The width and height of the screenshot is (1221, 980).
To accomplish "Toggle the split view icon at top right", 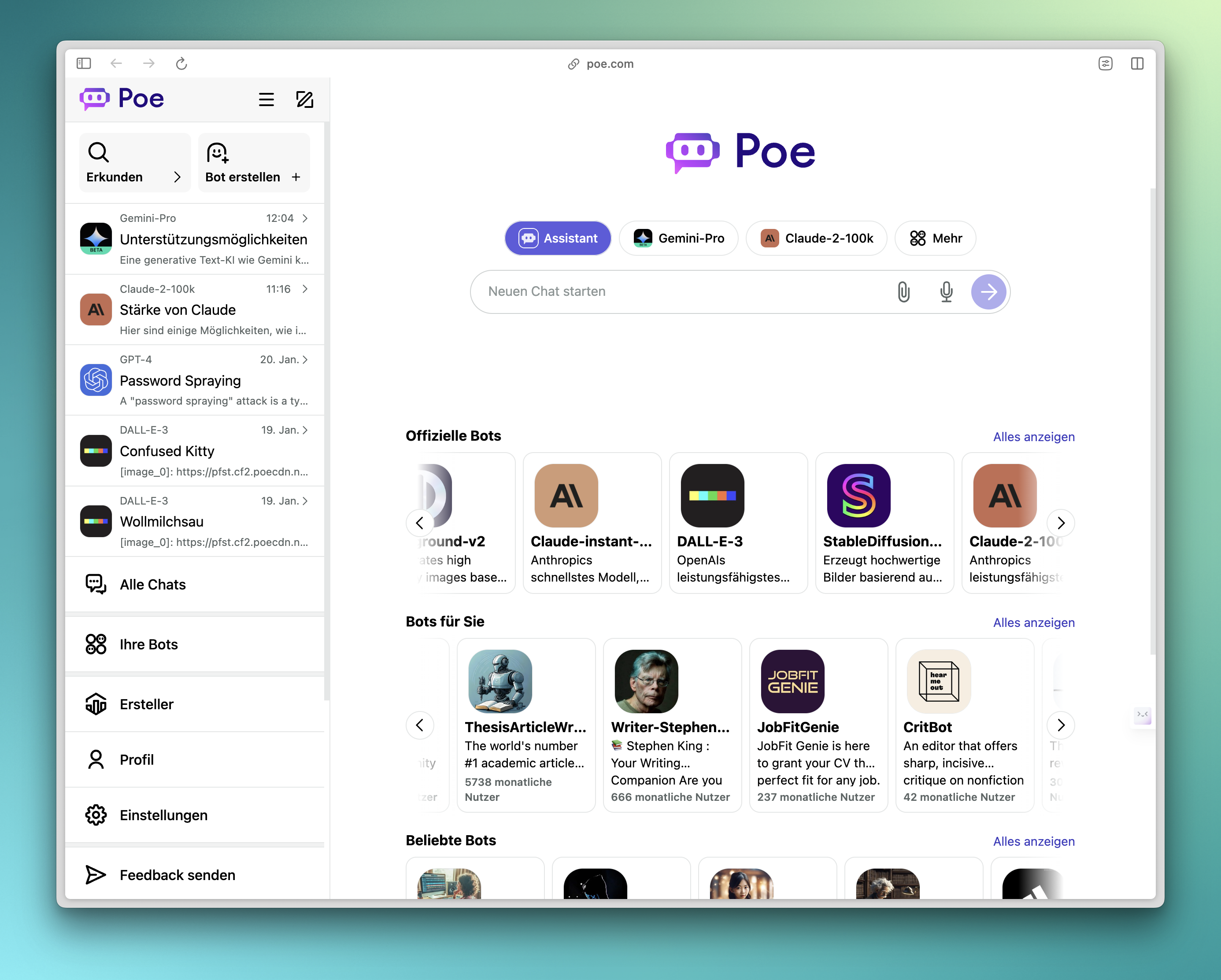I will coord(1136,63).
